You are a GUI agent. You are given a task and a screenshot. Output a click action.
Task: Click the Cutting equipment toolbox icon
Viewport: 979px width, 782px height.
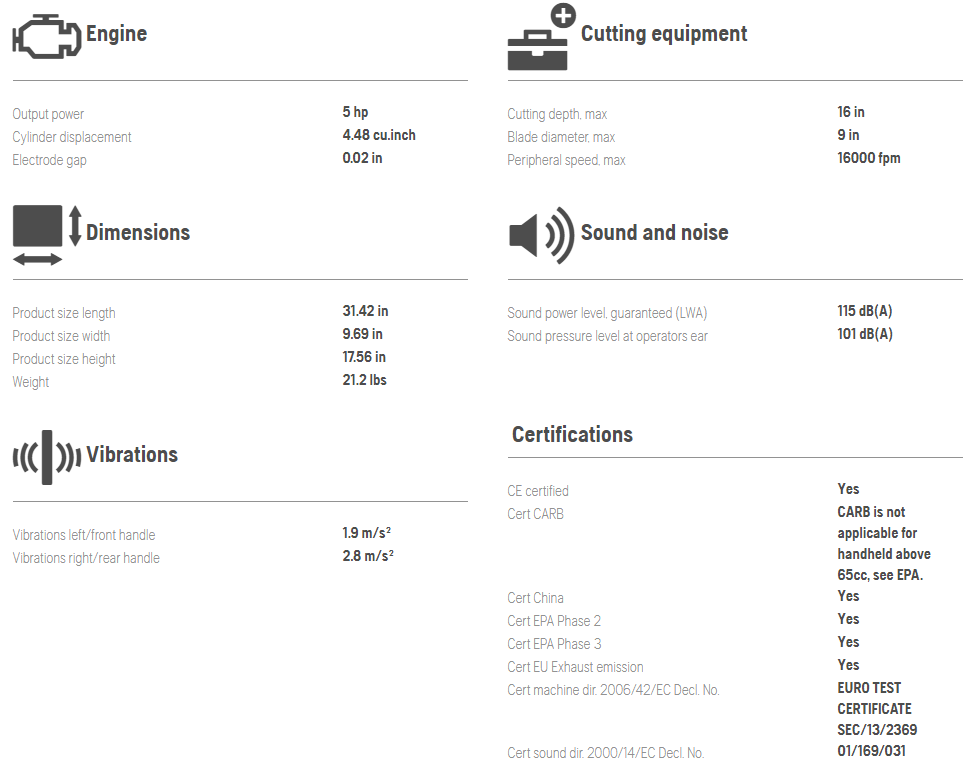pyautogui.click(x=542, y=37)
